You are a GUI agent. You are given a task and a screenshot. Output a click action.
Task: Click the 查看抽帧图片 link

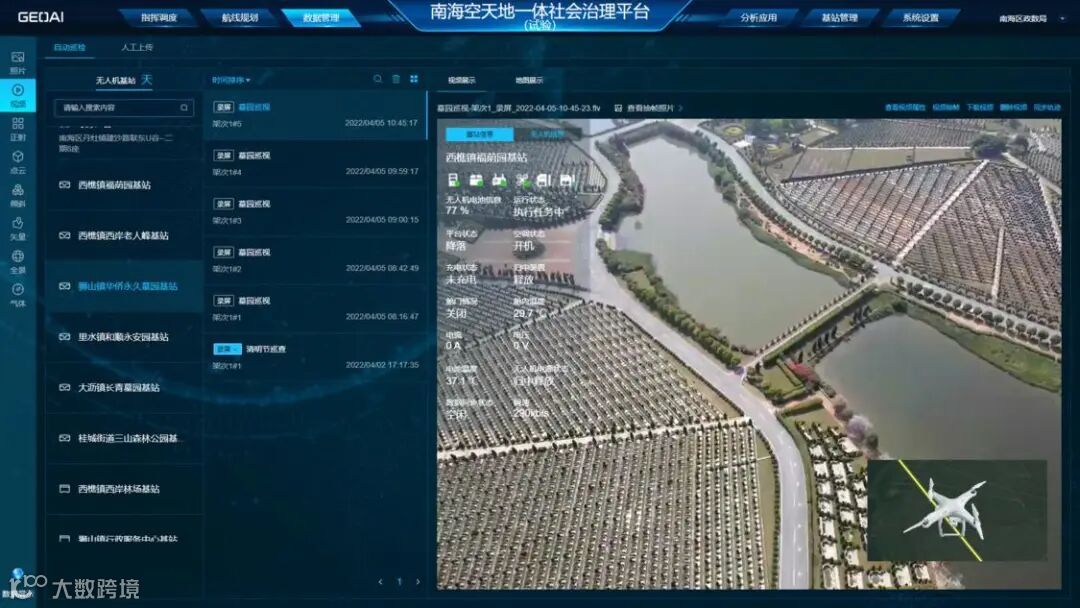coord(650,108)
